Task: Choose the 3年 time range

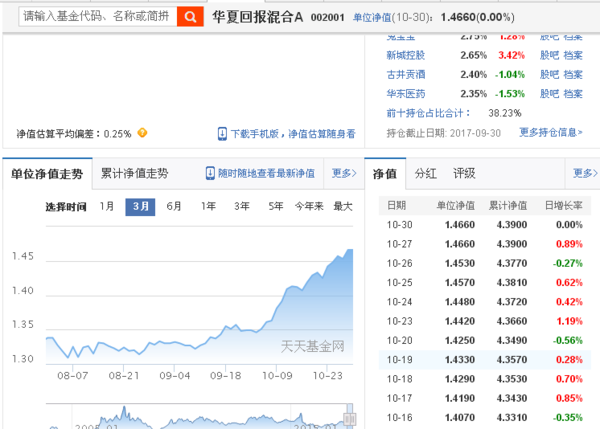Action: [x=242, y=207]
